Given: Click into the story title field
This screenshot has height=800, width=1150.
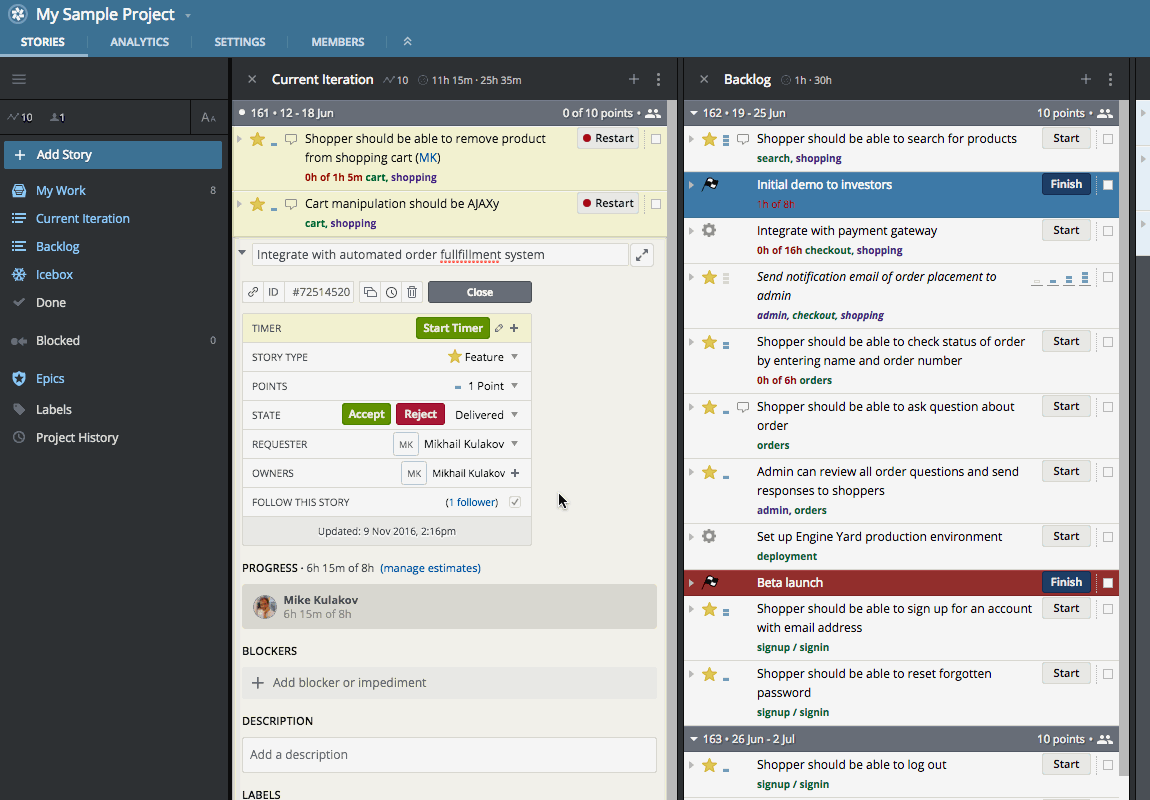Looking at the screenshot, I should pos(440,254).
